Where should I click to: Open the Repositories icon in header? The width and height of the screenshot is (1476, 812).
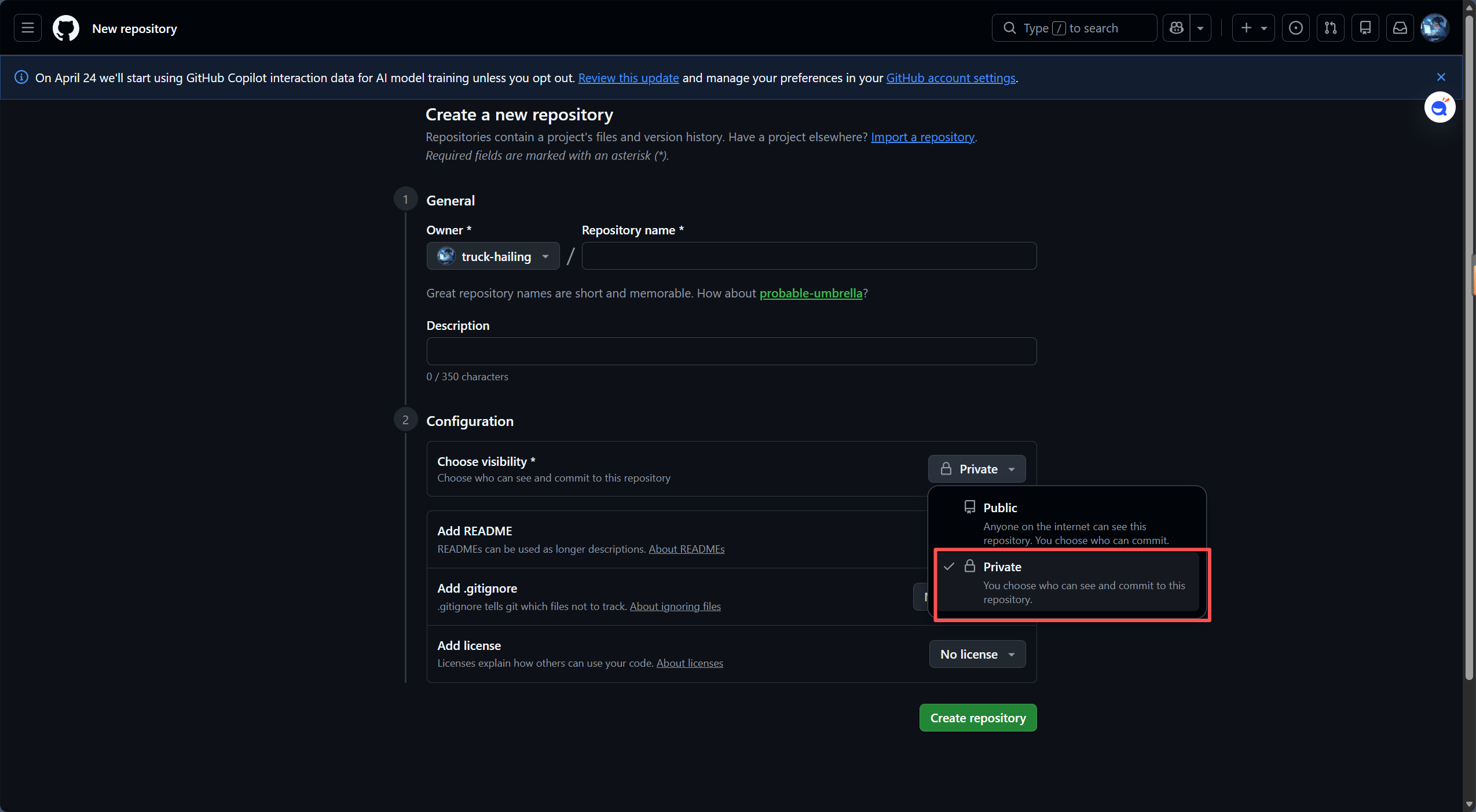click(1365, 28)
